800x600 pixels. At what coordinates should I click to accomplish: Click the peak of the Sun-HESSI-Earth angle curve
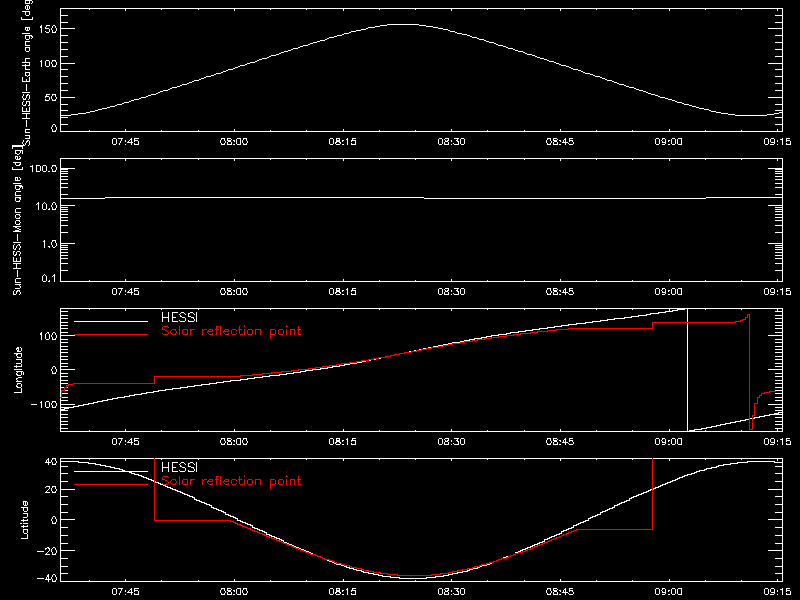click(403, 24)
